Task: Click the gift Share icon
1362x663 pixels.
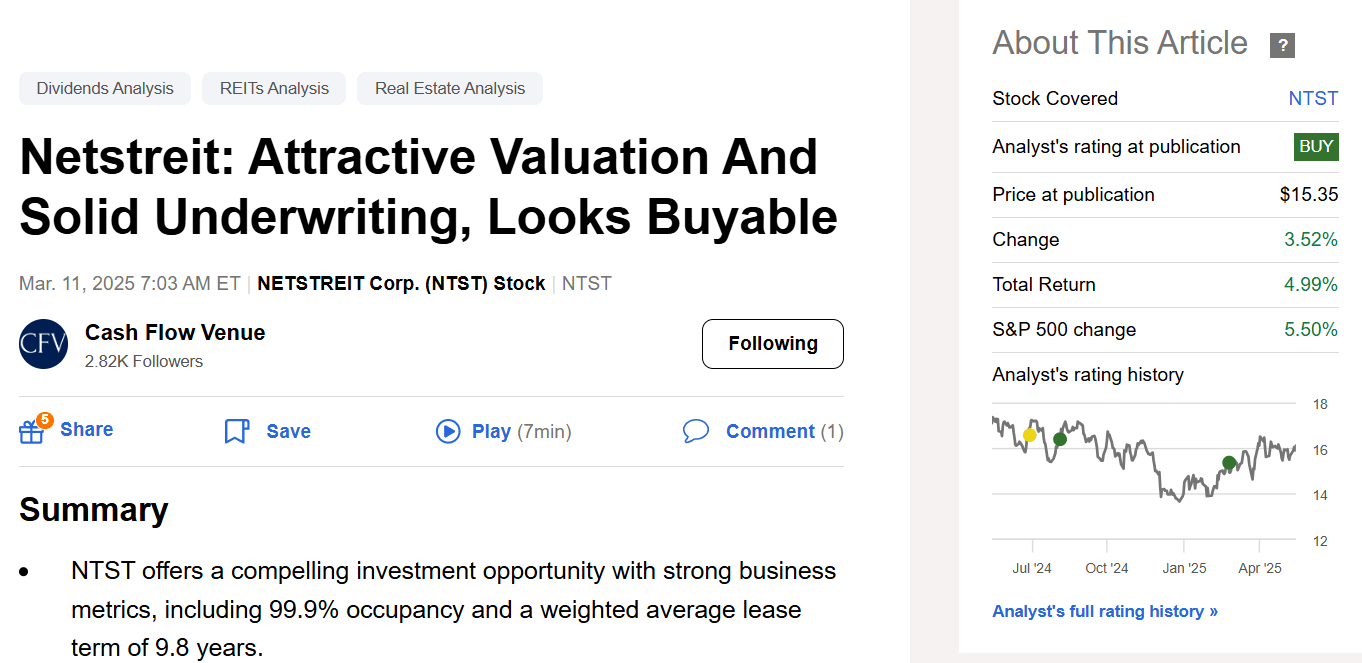Action: [32, 431]
